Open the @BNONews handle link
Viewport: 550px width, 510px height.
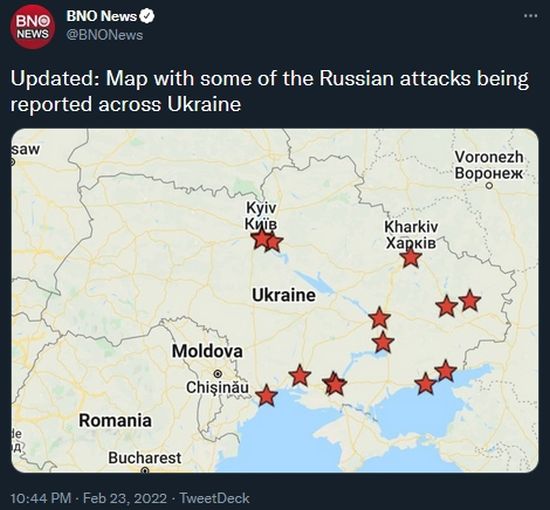point(105,35)
